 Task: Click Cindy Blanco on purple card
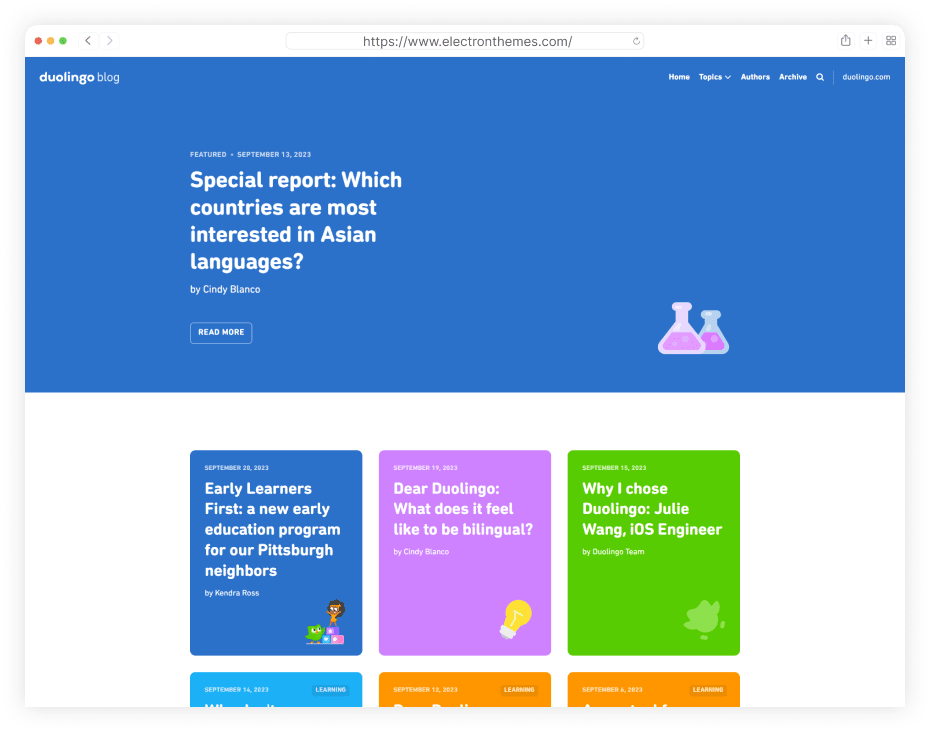click(x=426, y=552)
